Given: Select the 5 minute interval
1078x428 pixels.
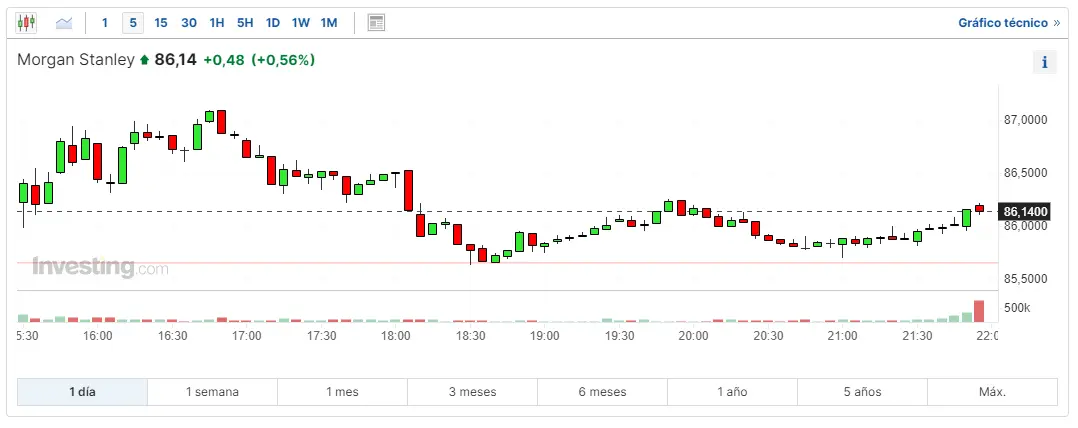Looking at the screenshot, I should (x=133, y=23).
